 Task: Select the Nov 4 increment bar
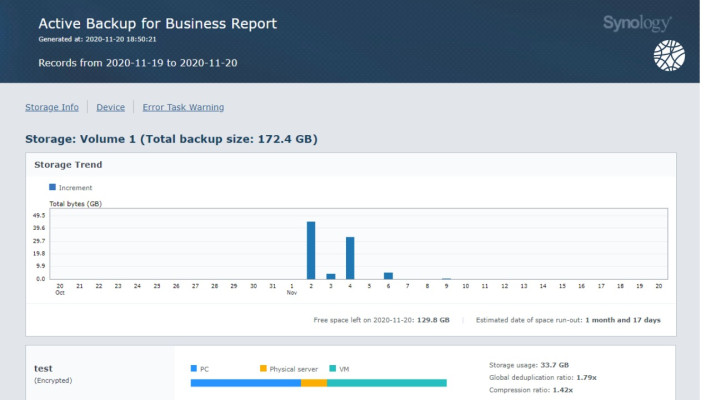(x=350, y=258)
